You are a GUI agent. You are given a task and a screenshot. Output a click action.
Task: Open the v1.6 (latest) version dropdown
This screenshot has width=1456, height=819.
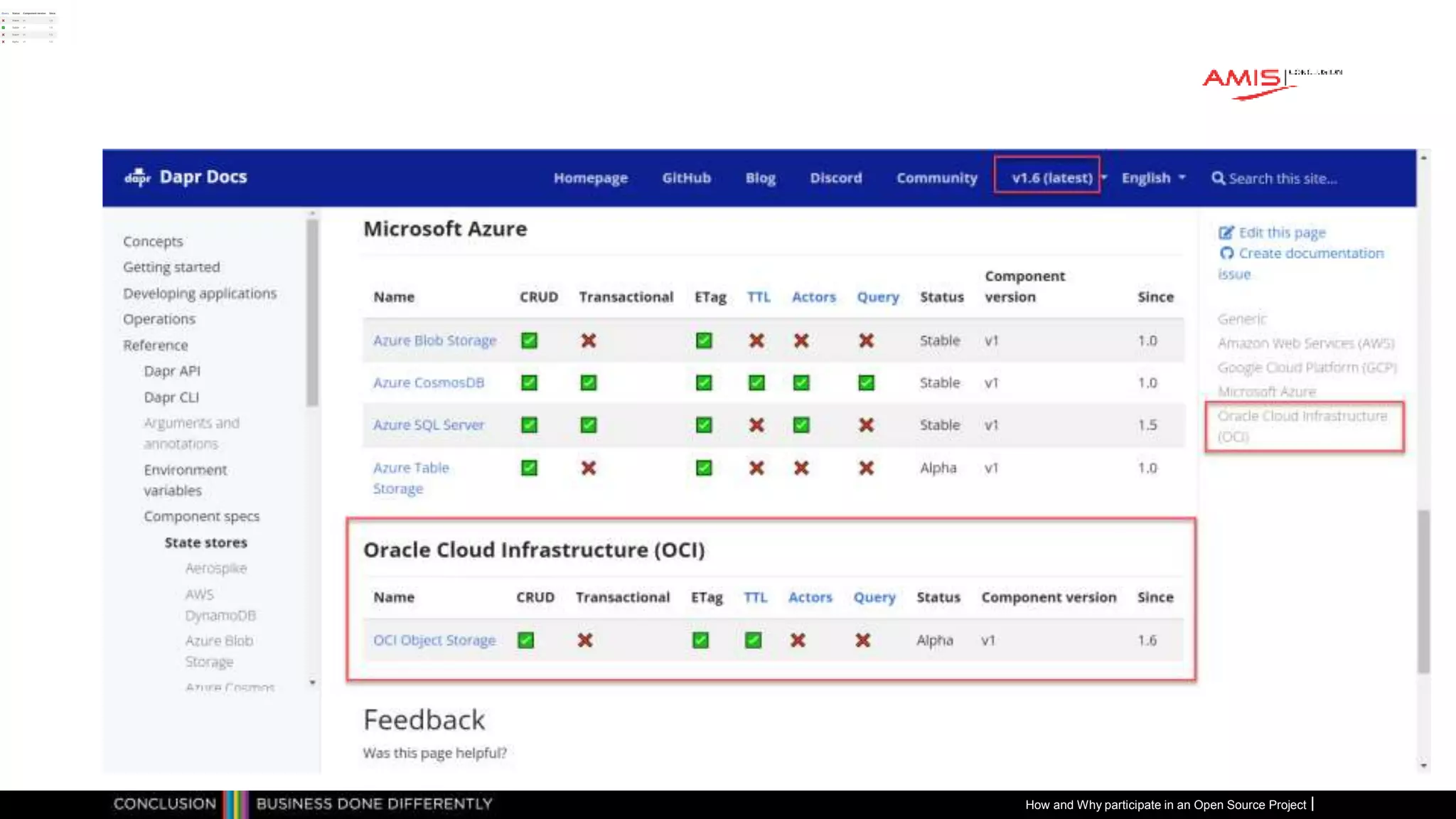click(x=1053, y=178)
